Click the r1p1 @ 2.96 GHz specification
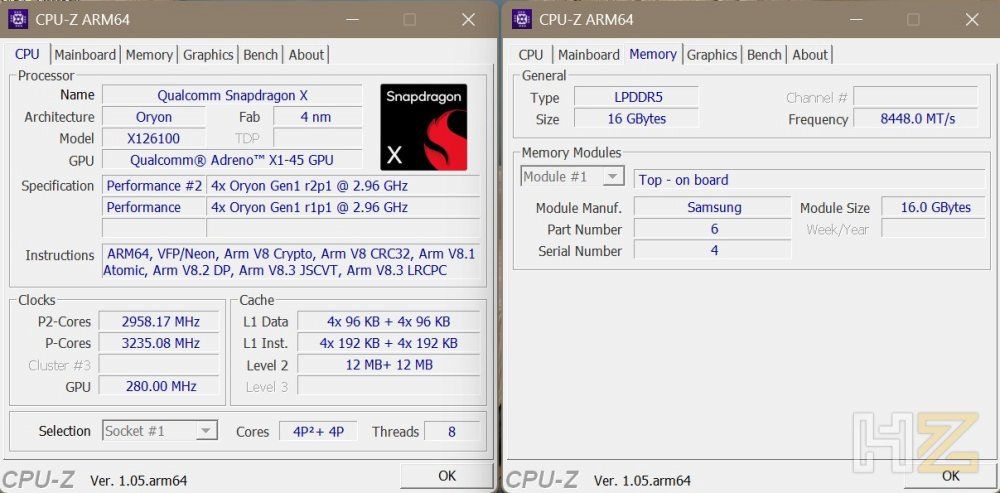Viewport: 1000px width, 493px height. 343,207
